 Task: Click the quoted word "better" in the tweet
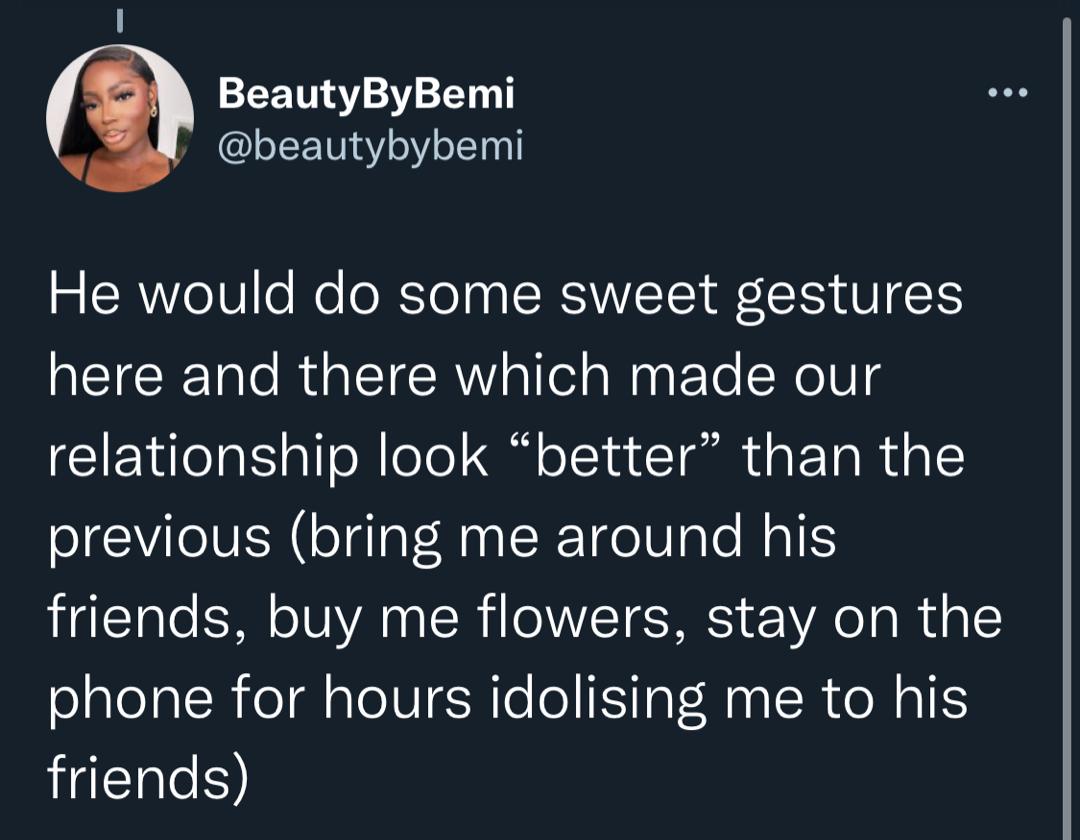(615, 457)
